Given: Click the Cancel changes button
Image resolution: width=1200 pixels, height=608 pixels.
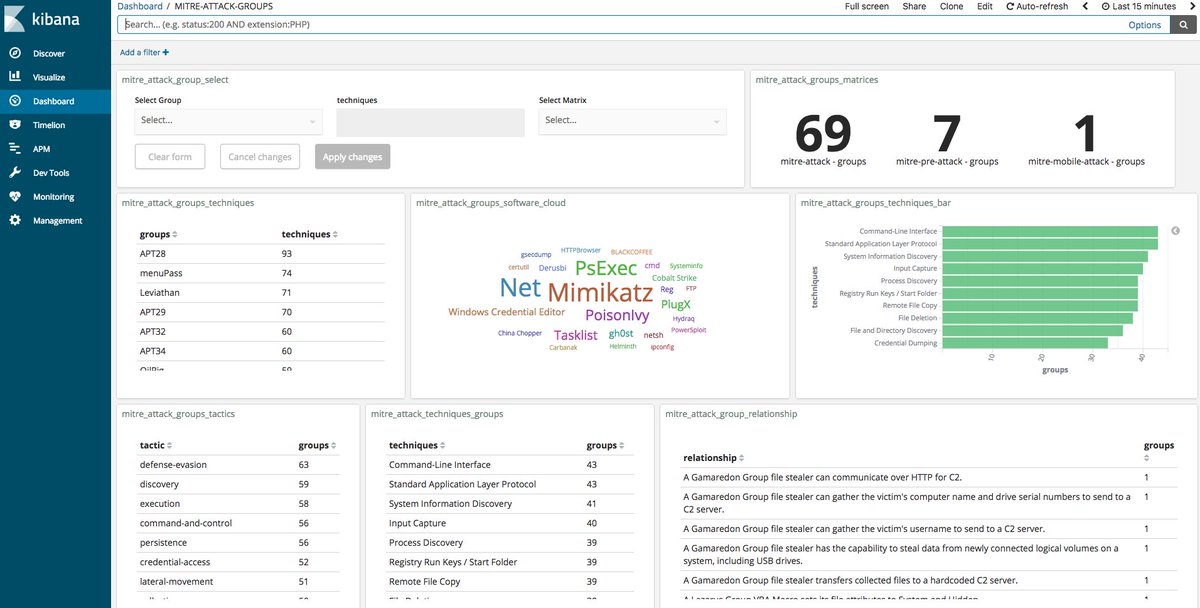Looking at the screenshot, I should click(x=260, y=156).
